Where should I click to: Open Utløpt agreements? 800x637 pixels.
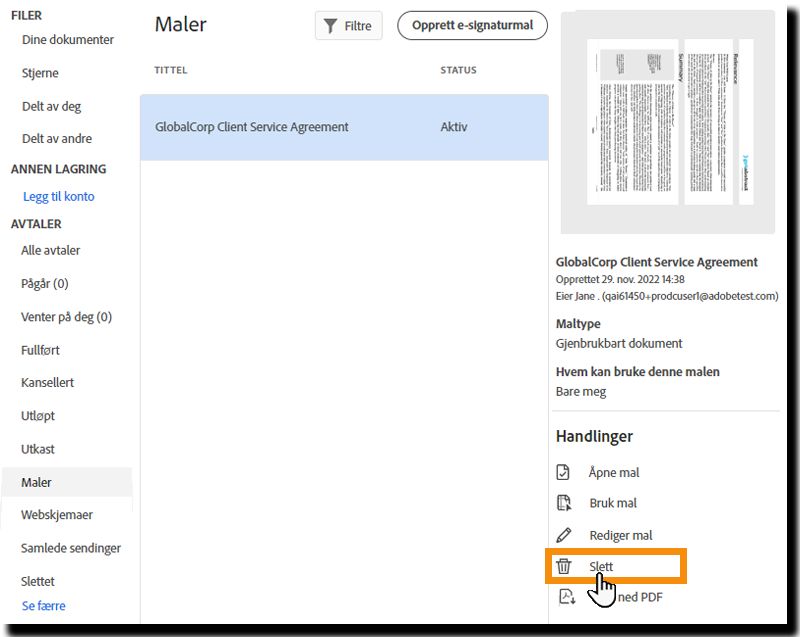(x=38, y=416)
